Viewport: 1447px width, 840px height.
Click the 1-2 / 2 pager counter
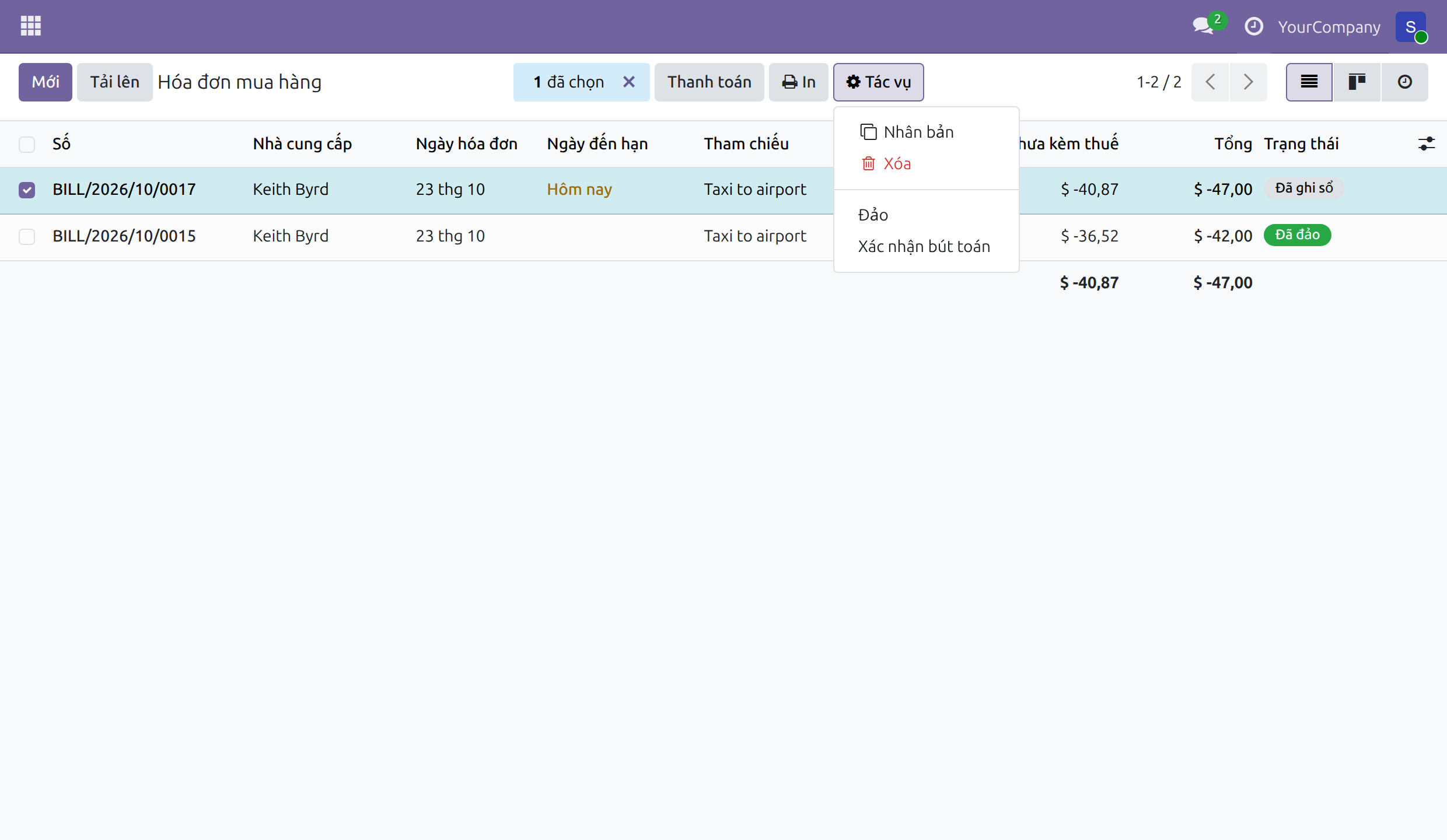click(x=1159, y=82)
